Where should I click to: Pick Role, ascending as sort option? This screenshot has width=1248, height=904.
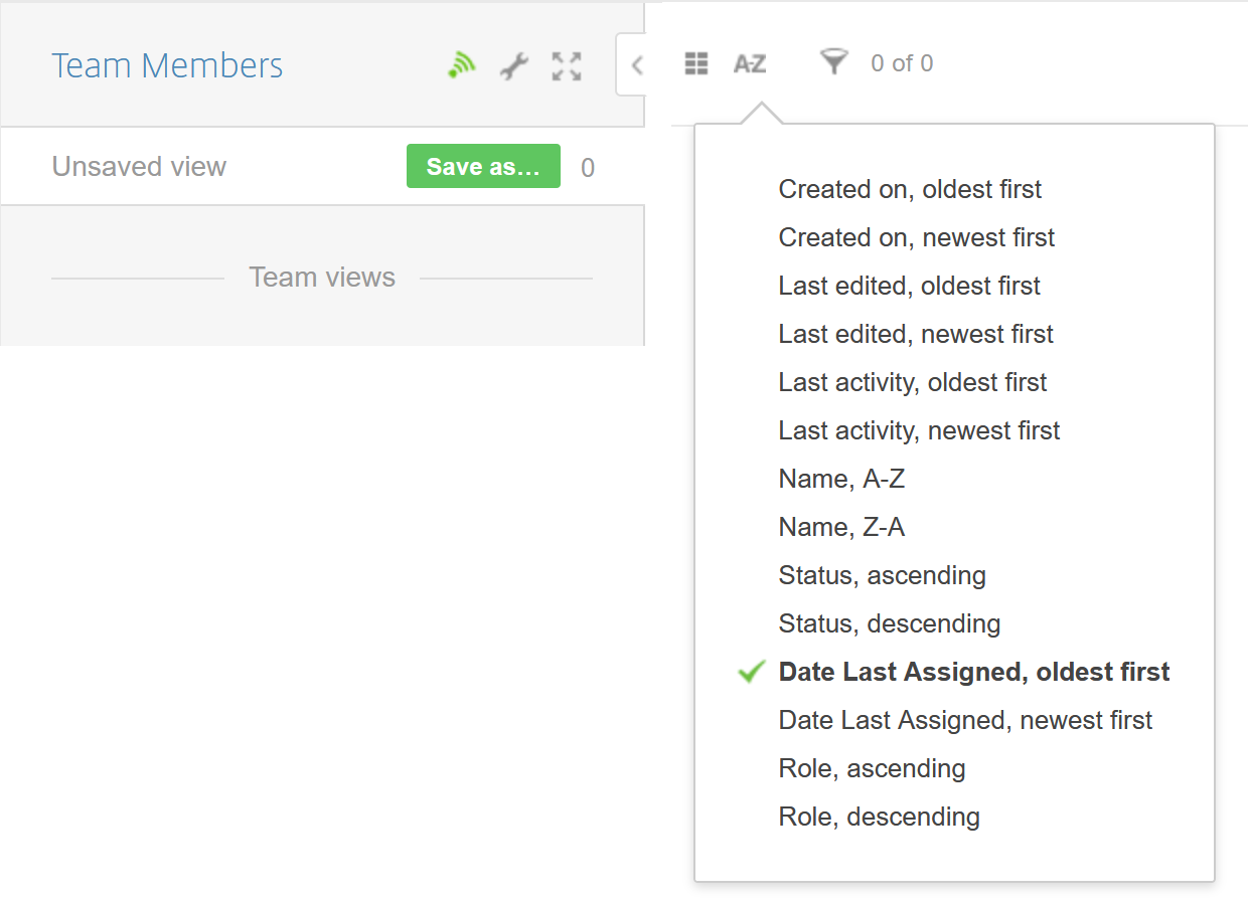coord(871,768)
